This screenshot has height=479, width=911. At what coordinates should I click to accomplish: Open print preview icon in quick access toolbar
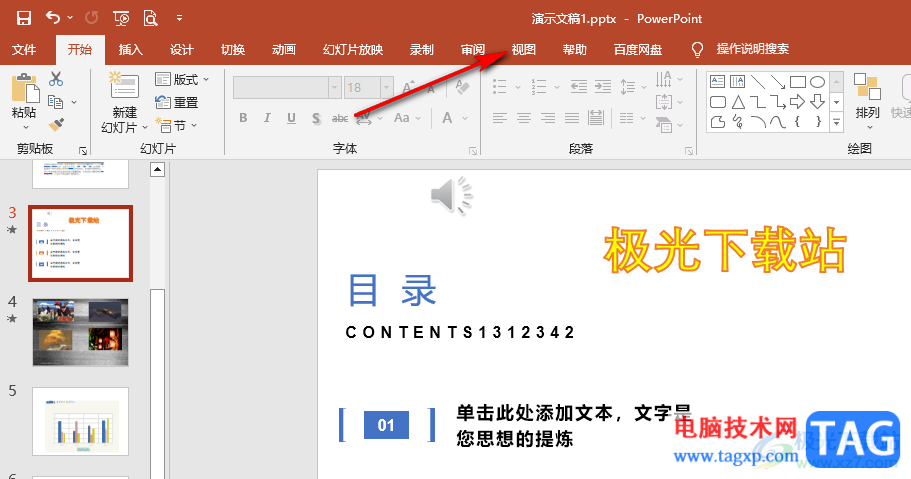coord(150,19)
